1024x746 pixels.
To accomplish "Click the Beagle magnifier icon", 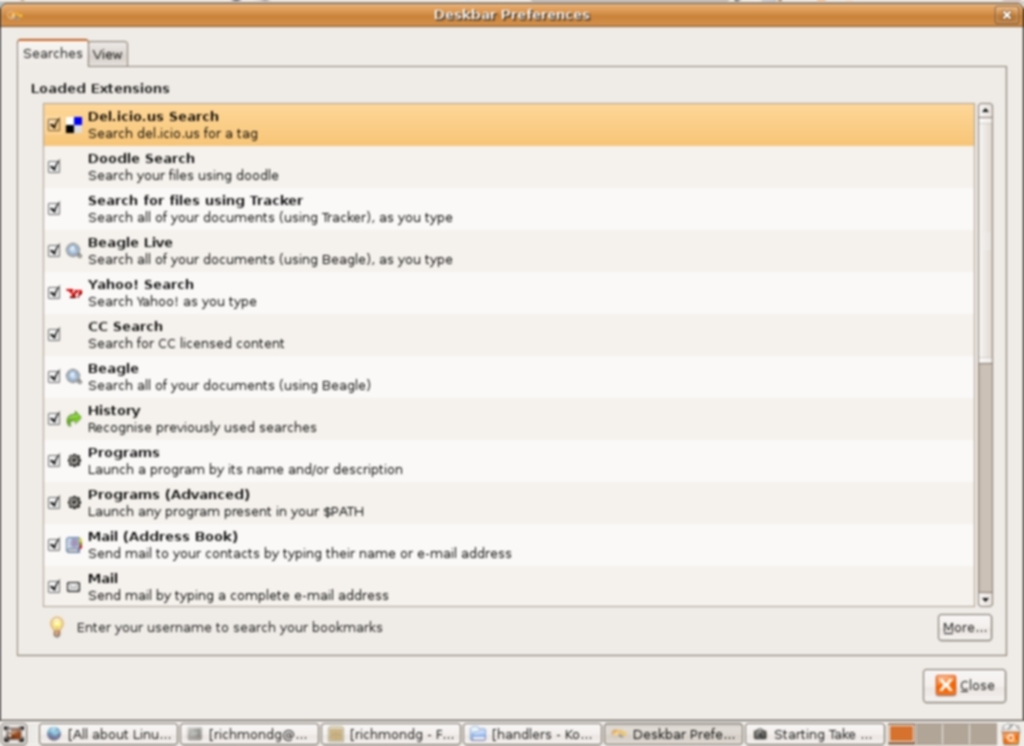I will pyautogui.click(x=74, y=377).
